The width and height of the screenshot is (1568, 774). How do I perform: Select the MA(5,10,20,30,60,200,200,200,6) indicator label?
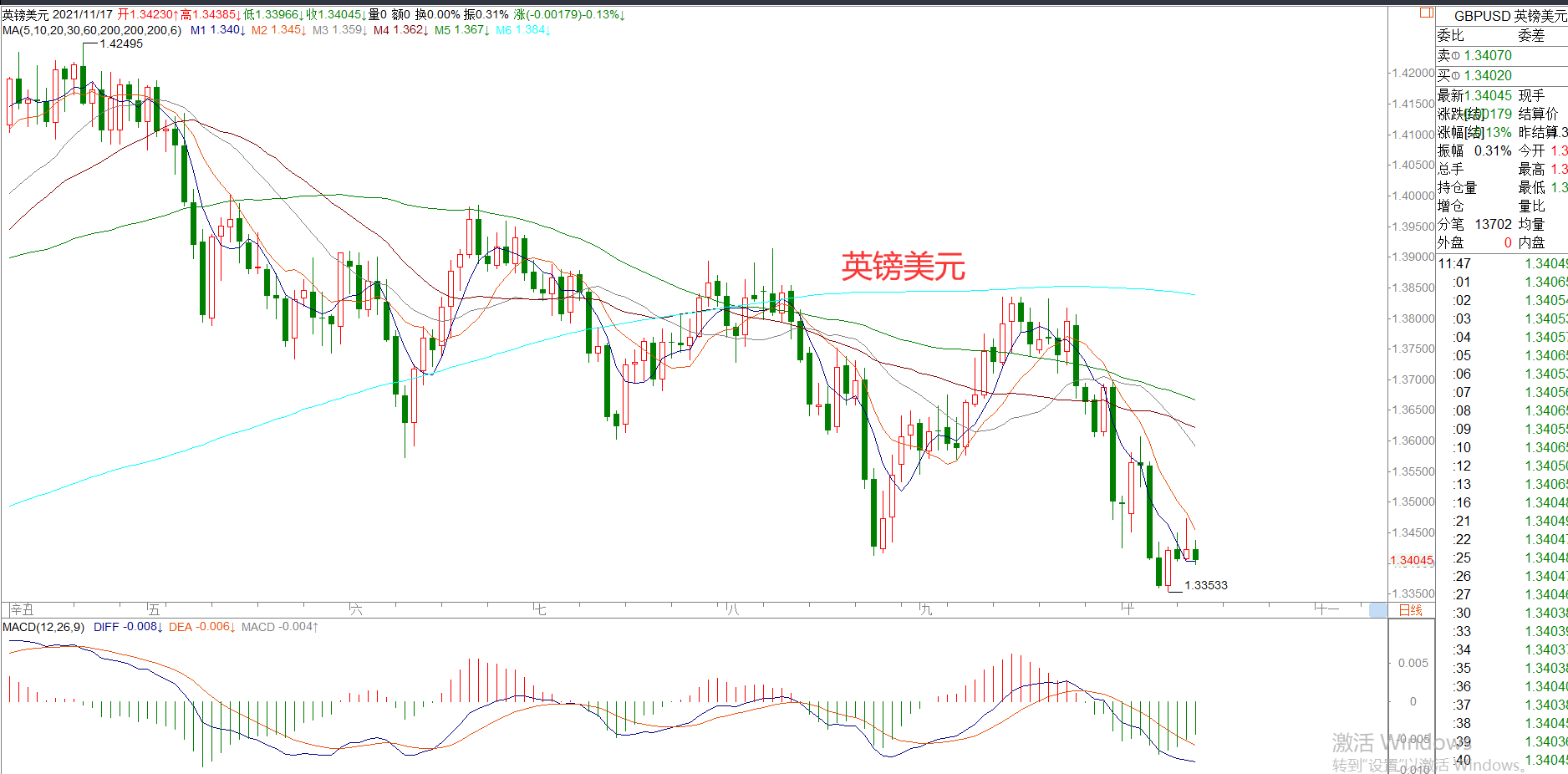92,30
